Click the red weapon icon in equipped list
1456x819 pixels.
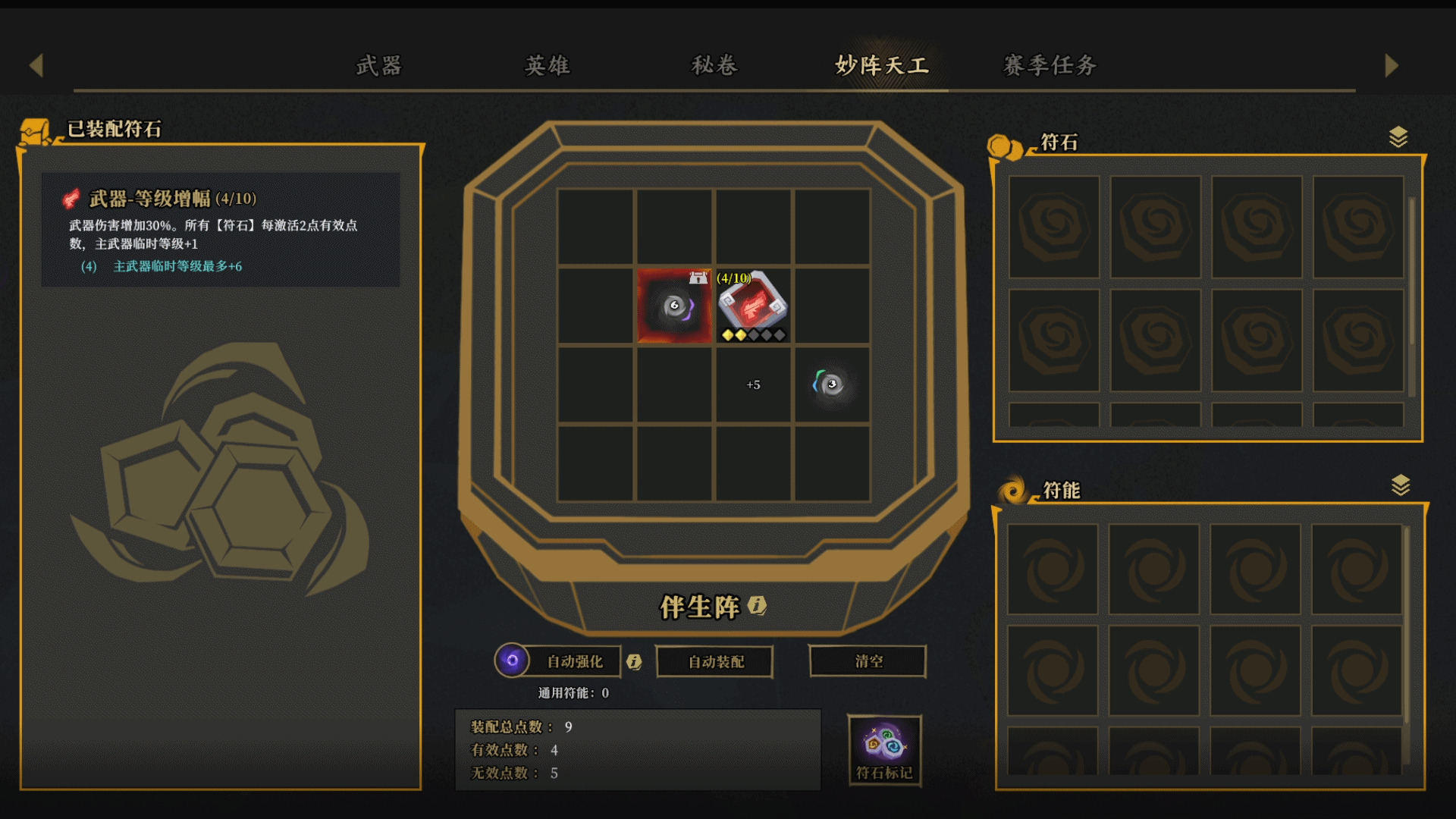tap(71, 199)
